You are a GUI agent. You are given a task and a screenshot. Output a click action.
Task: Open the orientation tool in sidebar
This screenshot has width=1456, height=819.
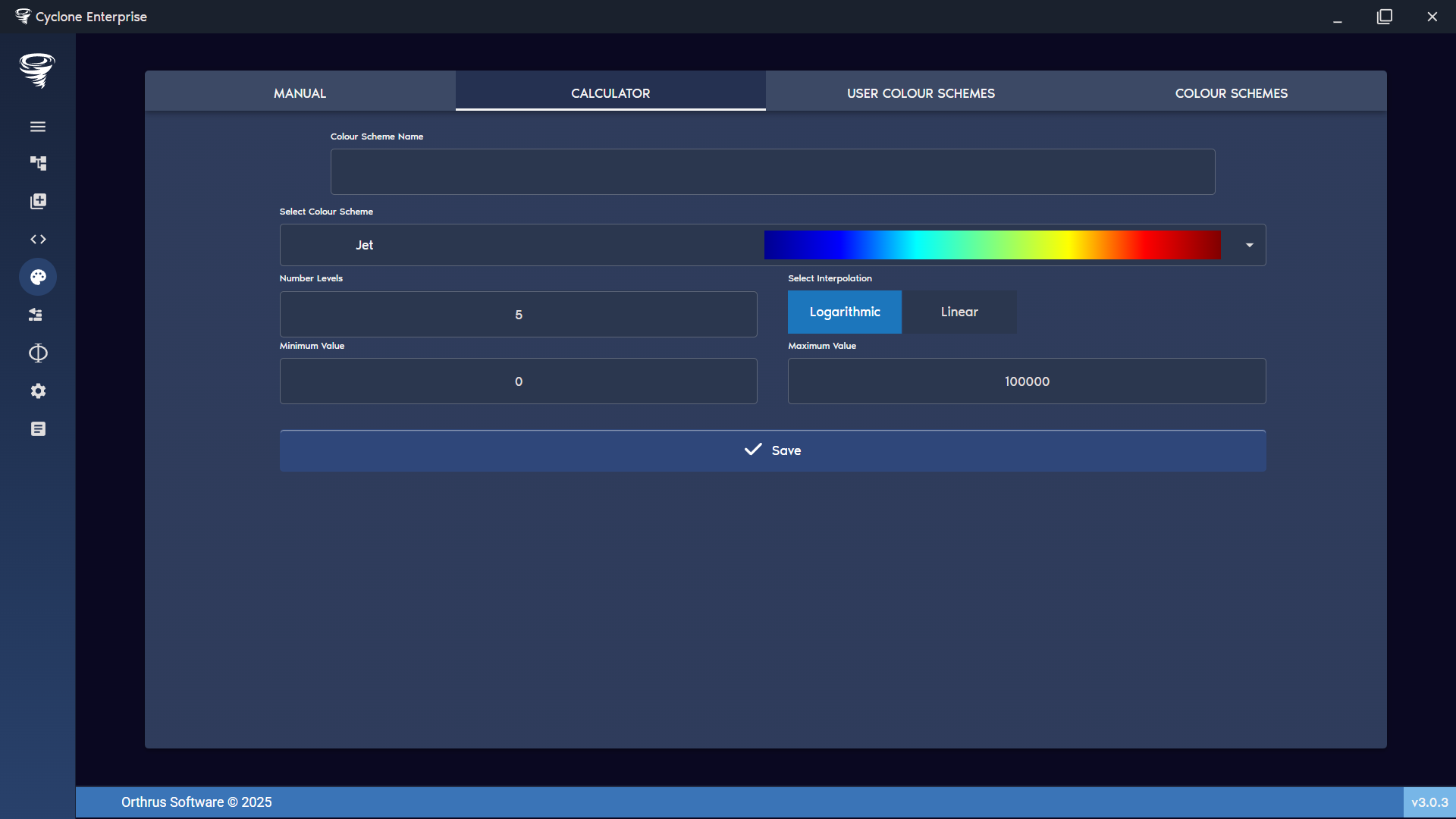coord(38,353)
